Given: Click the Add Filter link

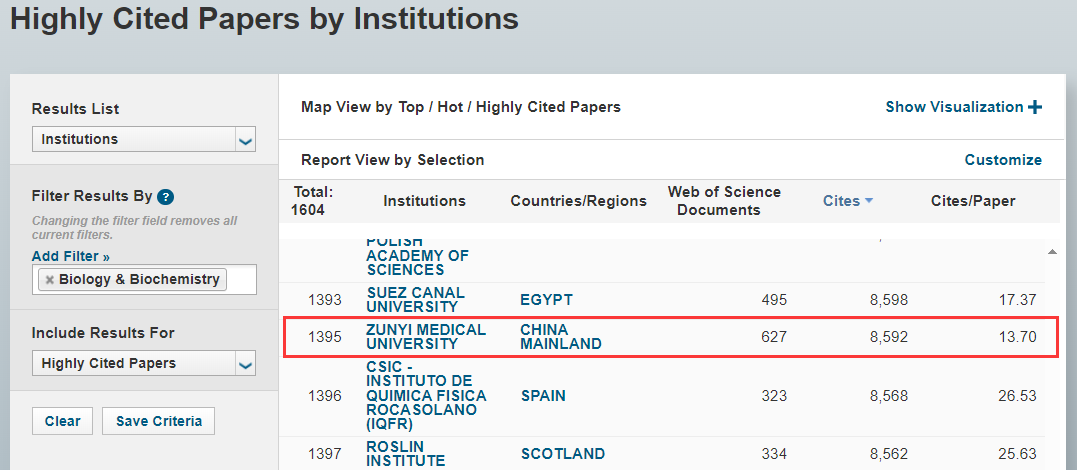Looking at the screenshot, I should click(71, 256).
